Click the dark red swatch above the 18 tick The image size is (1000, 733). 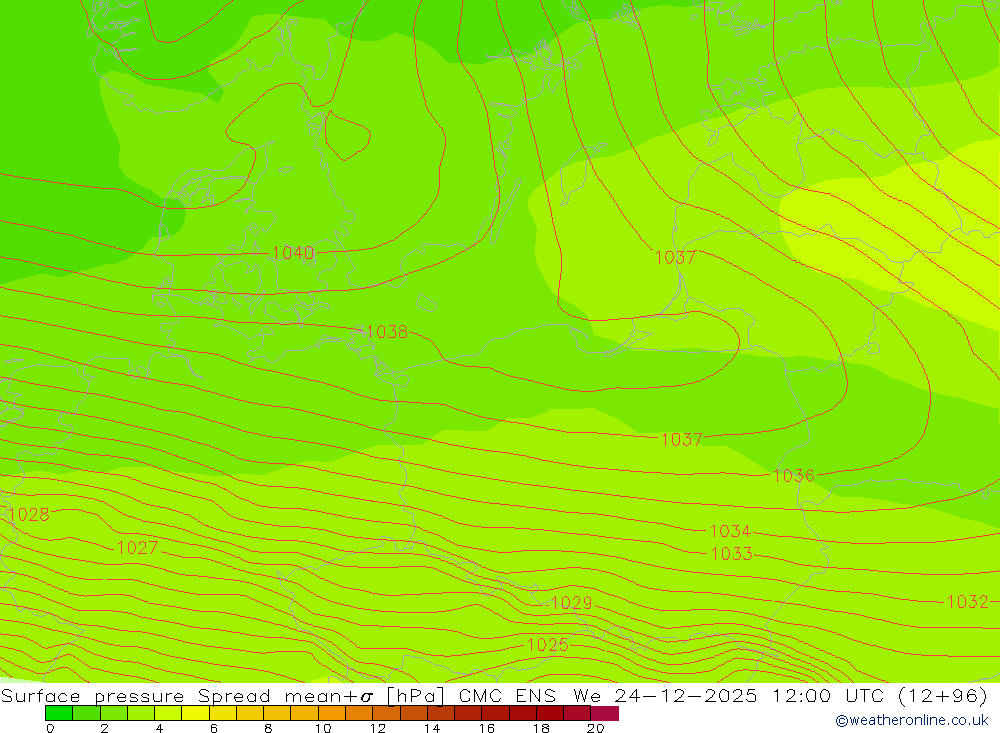coord(550,713)
